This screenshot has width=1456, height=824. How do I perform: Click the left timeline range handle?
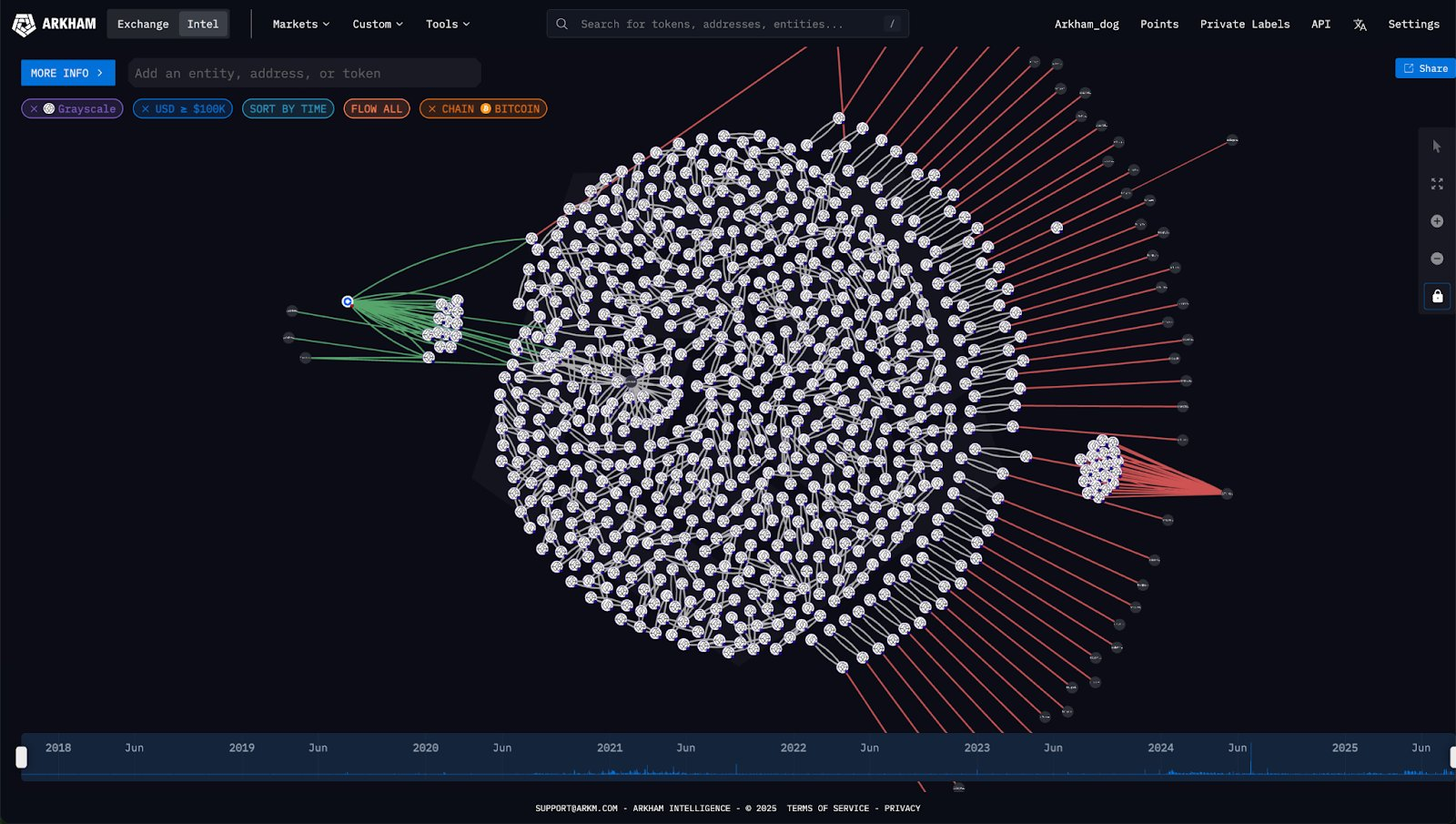22,758
